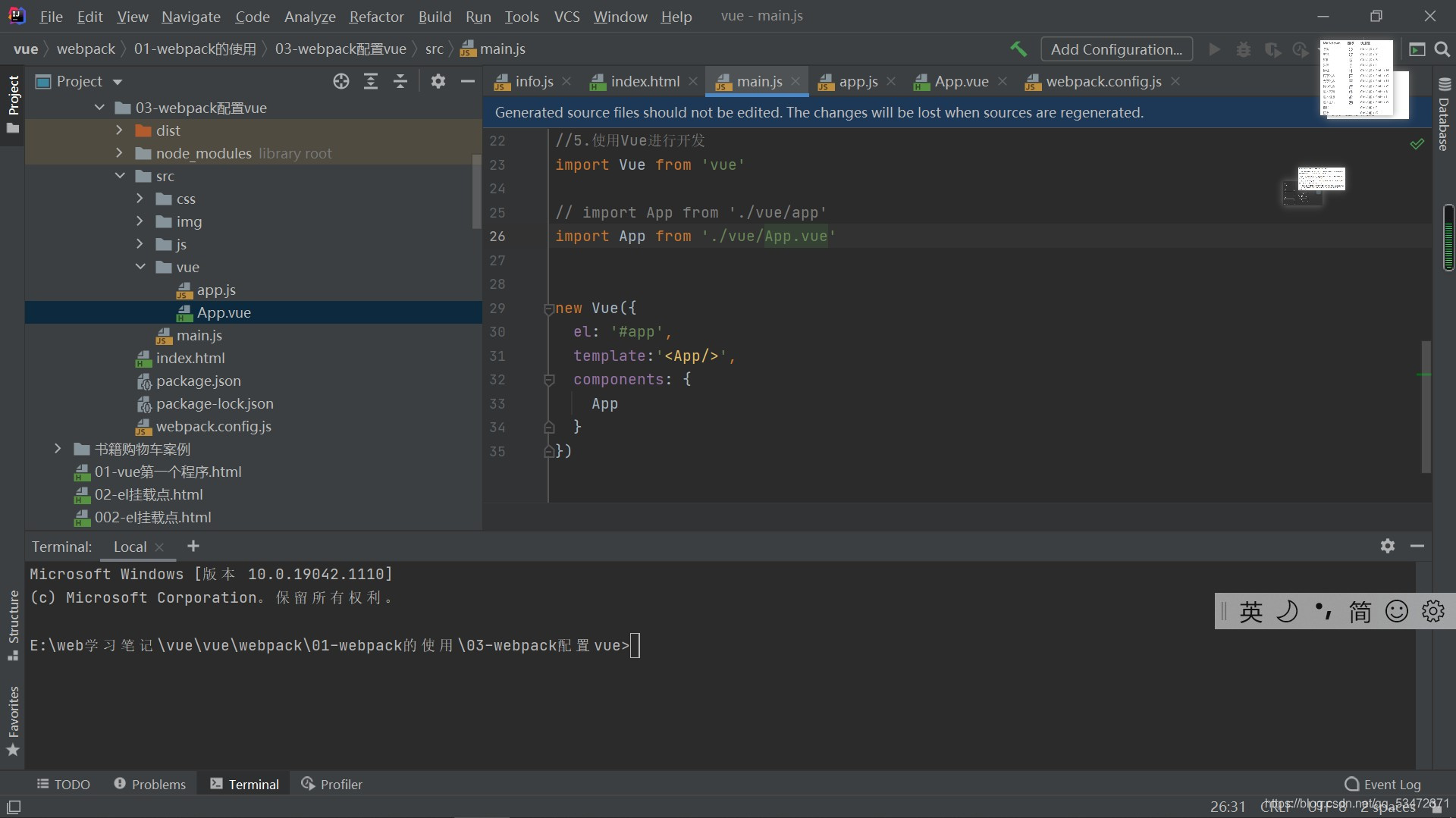Open IME settings gear icon

click(1433, 611)
